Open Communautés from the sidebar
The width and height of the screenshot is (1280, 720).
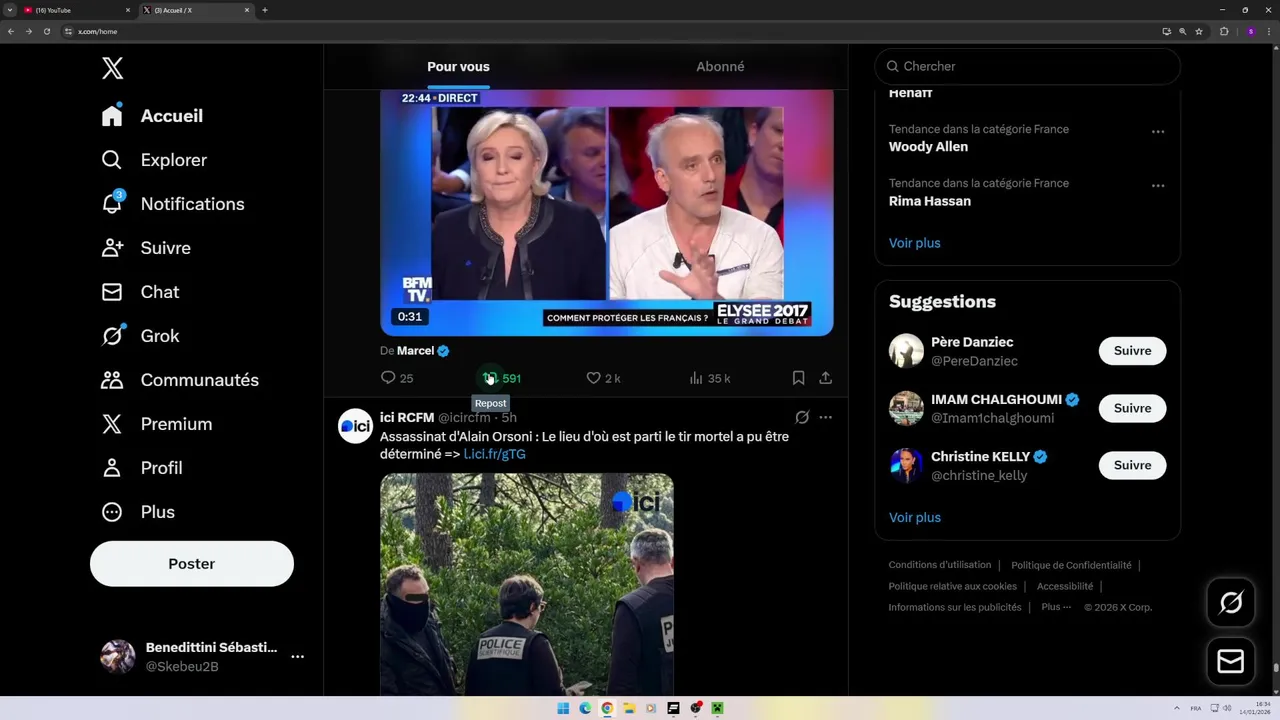[180, 380]
